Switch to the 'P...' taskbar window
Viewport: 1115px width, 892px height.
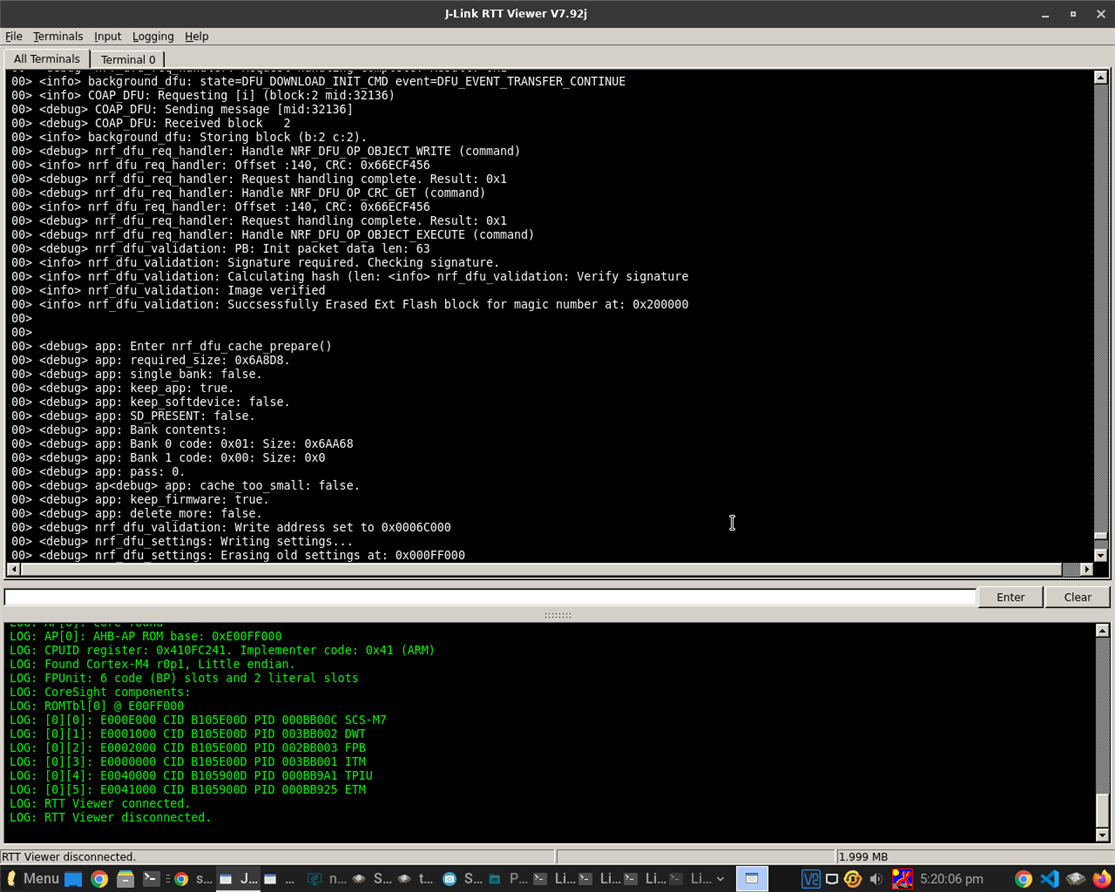[508, 879]
